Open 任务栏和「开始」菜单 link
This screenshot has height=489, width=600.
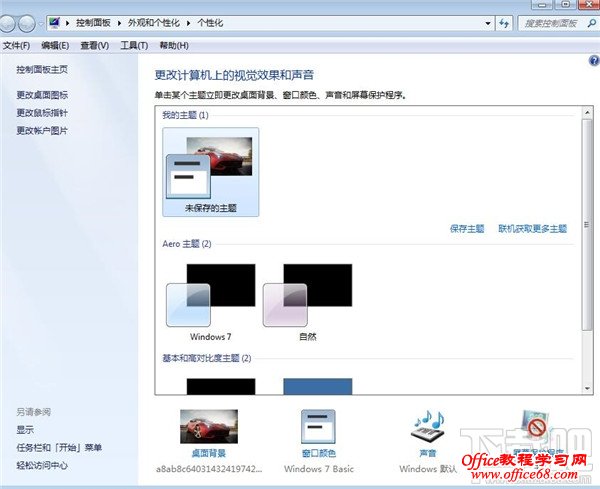[59, 447]
